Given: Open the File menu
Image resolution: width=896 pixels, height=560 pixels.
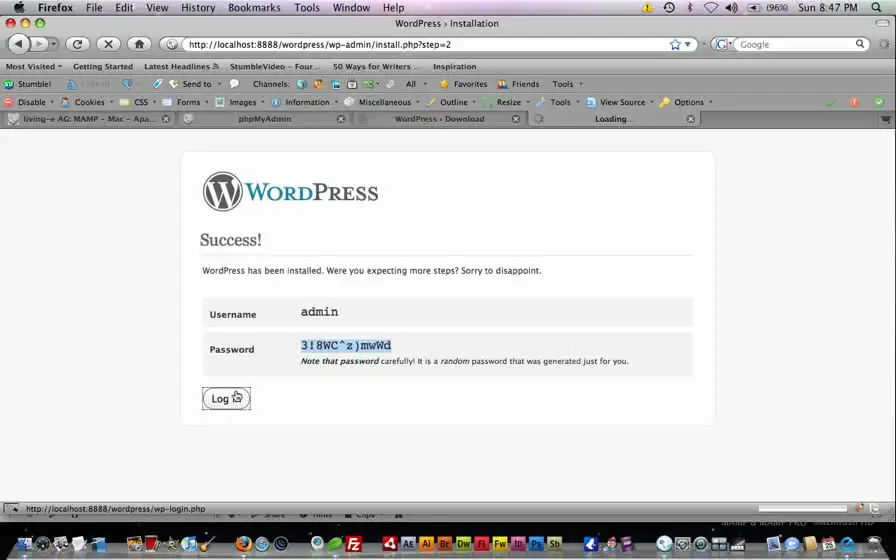Looking at the screenshot, I should 94,7.
